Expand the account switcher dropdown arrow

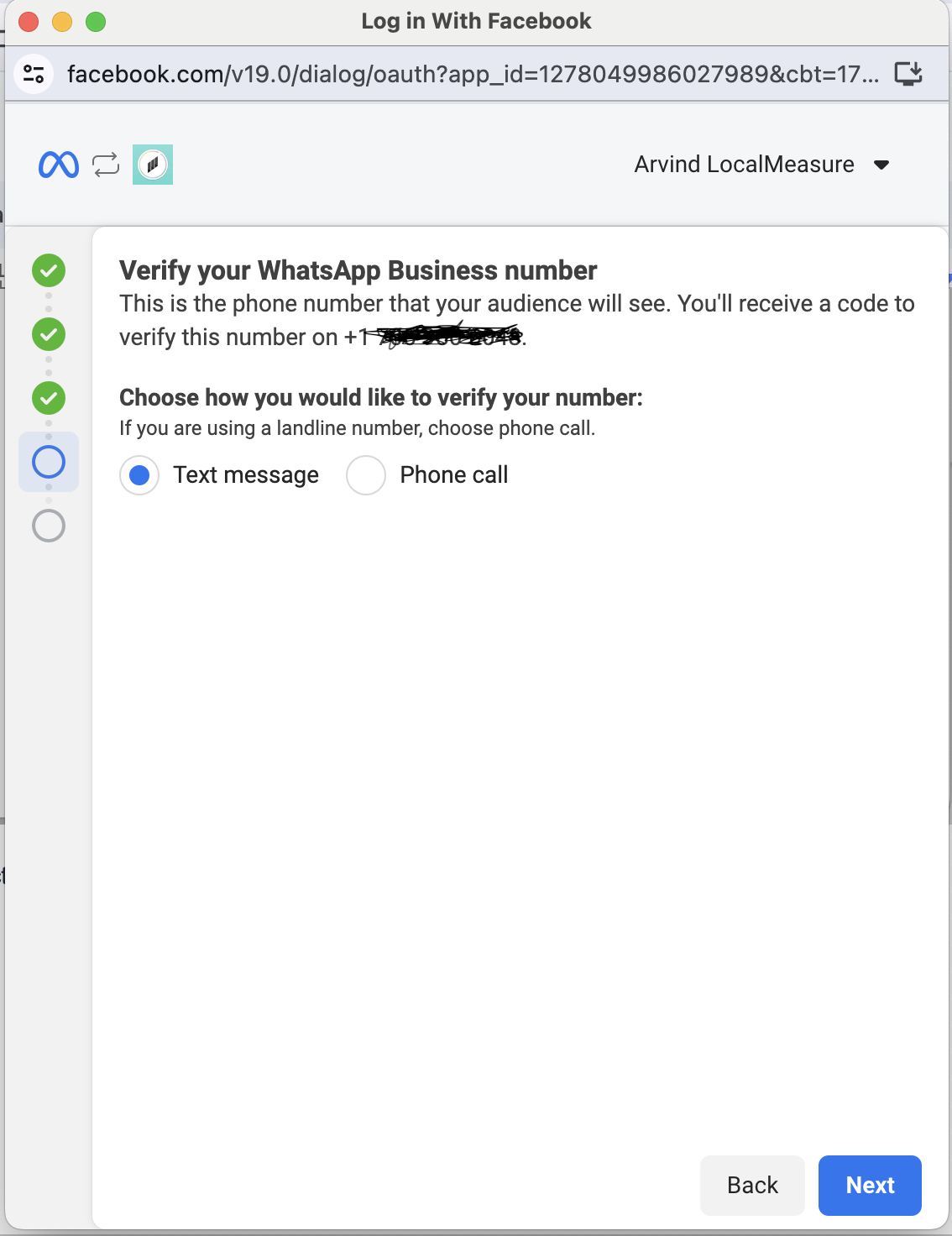881,165
